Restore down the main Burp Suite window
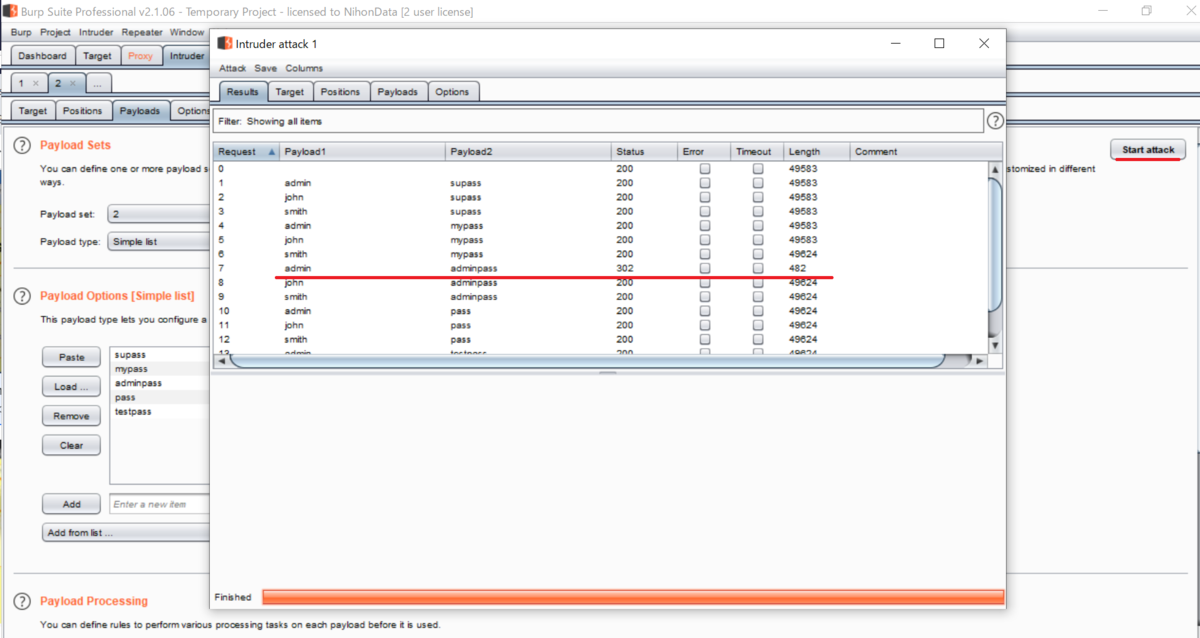 tap(1146, 11)
